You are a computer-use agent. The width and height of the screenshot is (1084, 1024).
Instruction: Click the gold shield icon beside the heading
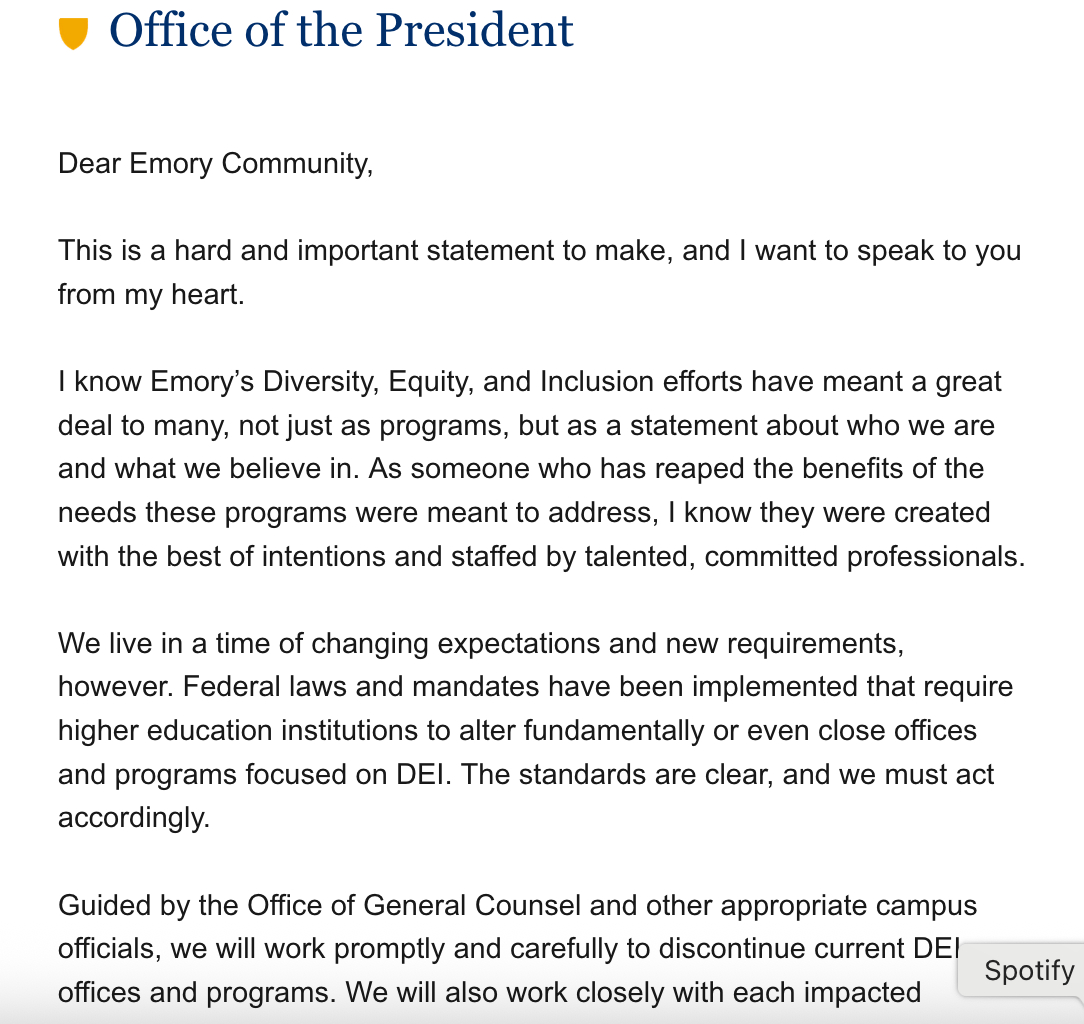pyautogui.click(x=74, y=33)
